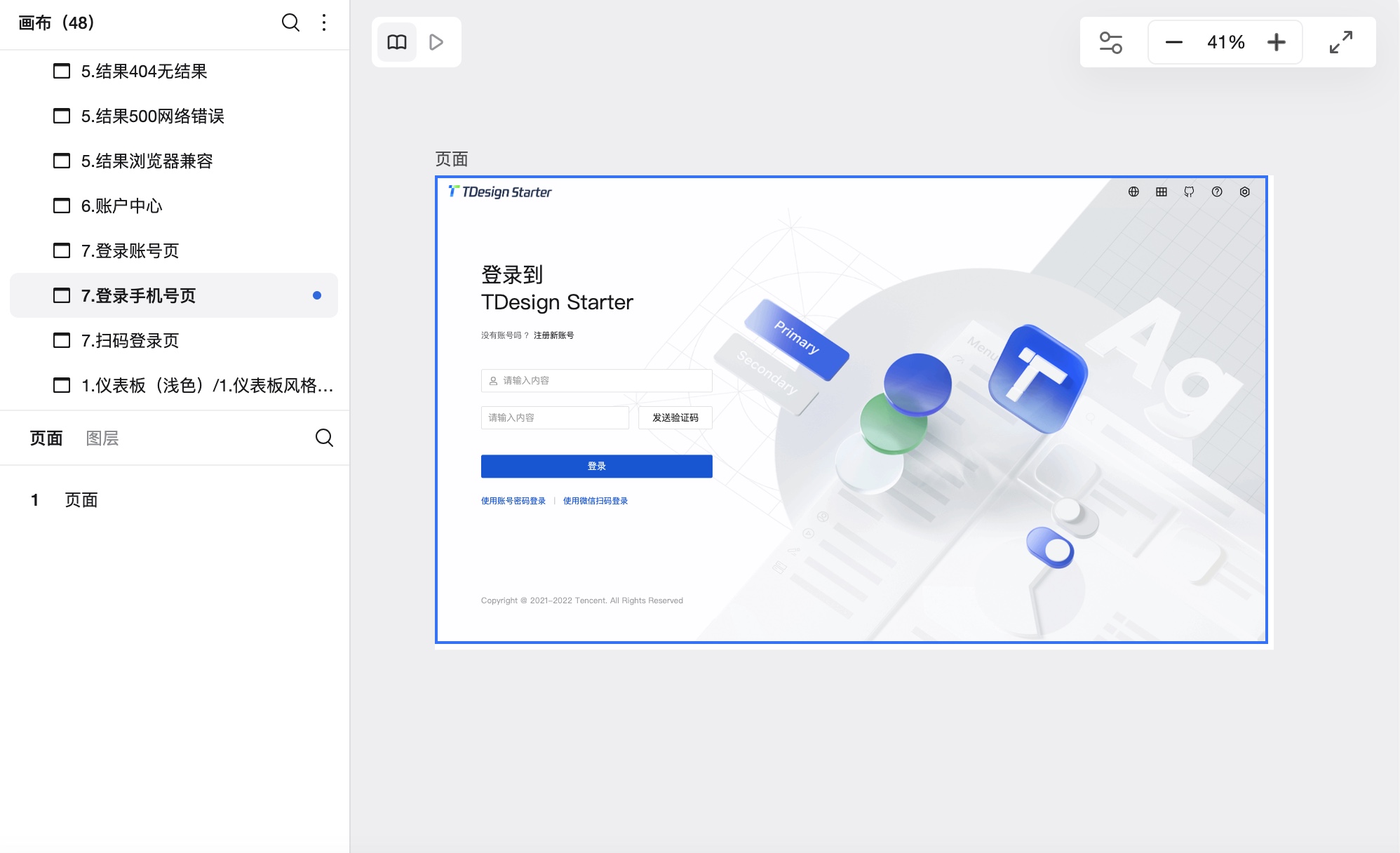This screenshot has width=1400, height=853.
Task: Click the copyright text in the mockup
Action: click(582, 600)
